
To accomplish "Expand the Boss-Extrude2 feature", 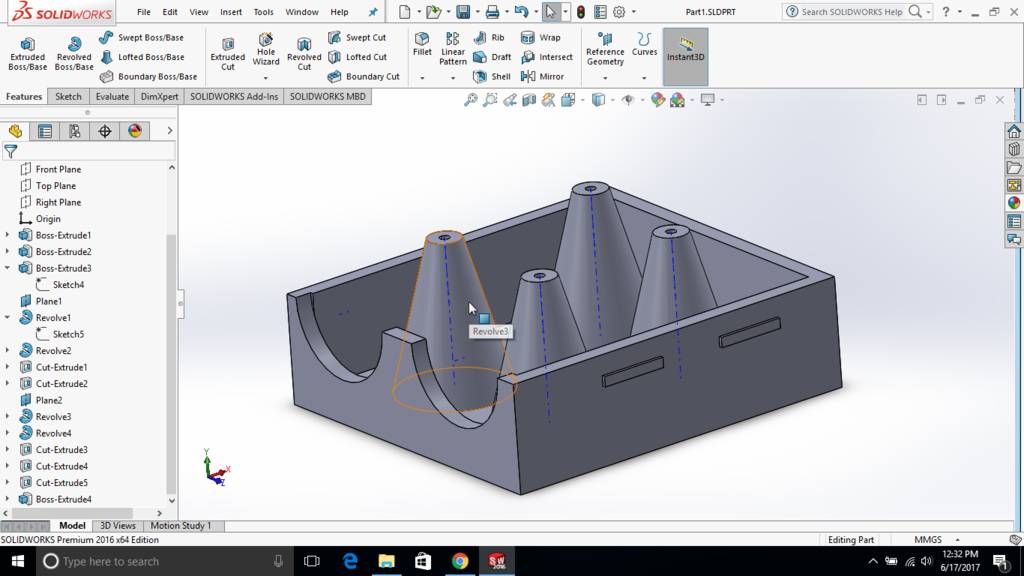I will click(x=7, y=251).
